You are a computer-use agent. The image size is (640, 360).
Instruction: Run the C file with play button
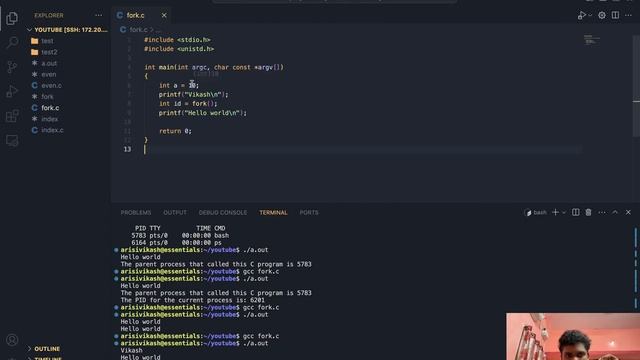click(x=581, y=15)
